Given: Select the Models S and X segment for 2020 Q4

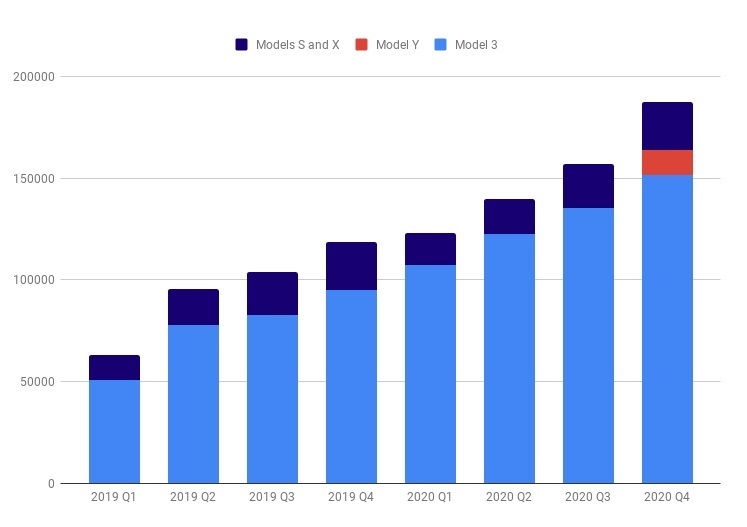Looking at the screenshot, I should (x=667, y=126).
